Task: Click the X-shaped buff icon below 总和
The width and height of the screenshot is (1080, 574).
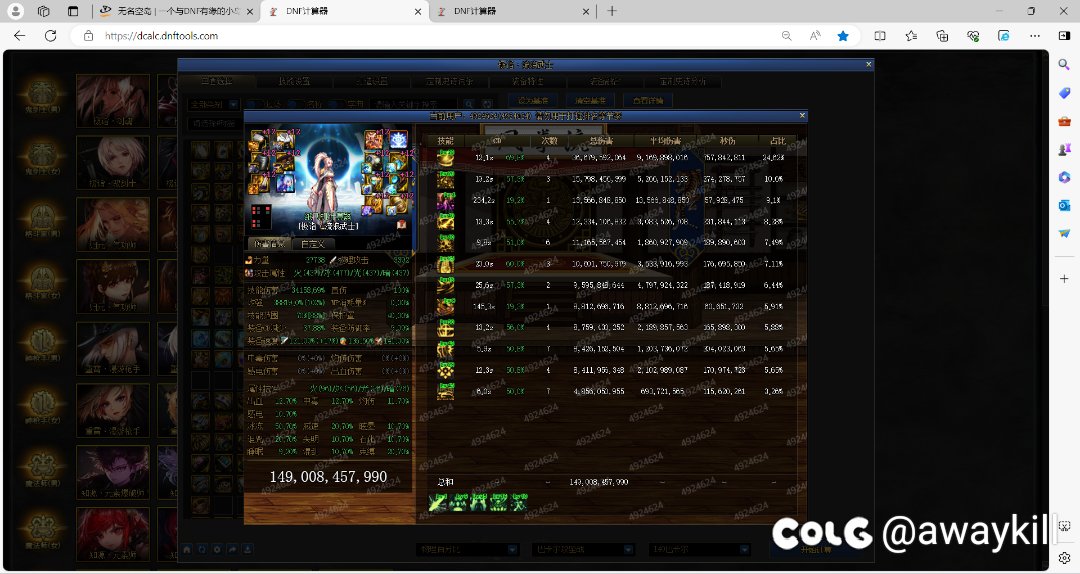Action: click(x=519, y=503)
